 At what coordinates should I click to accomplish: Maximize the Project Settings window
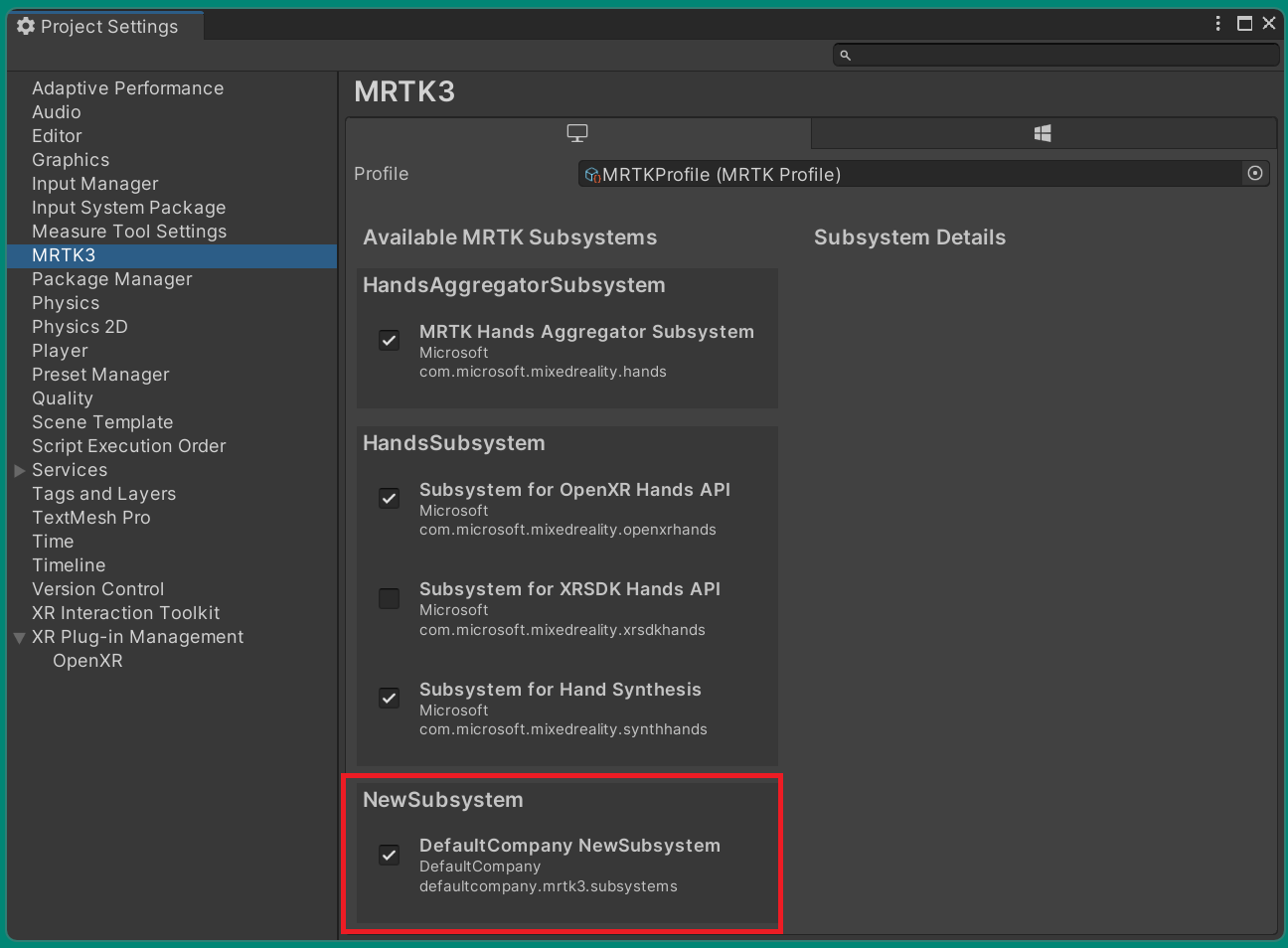click(1244, 24)
